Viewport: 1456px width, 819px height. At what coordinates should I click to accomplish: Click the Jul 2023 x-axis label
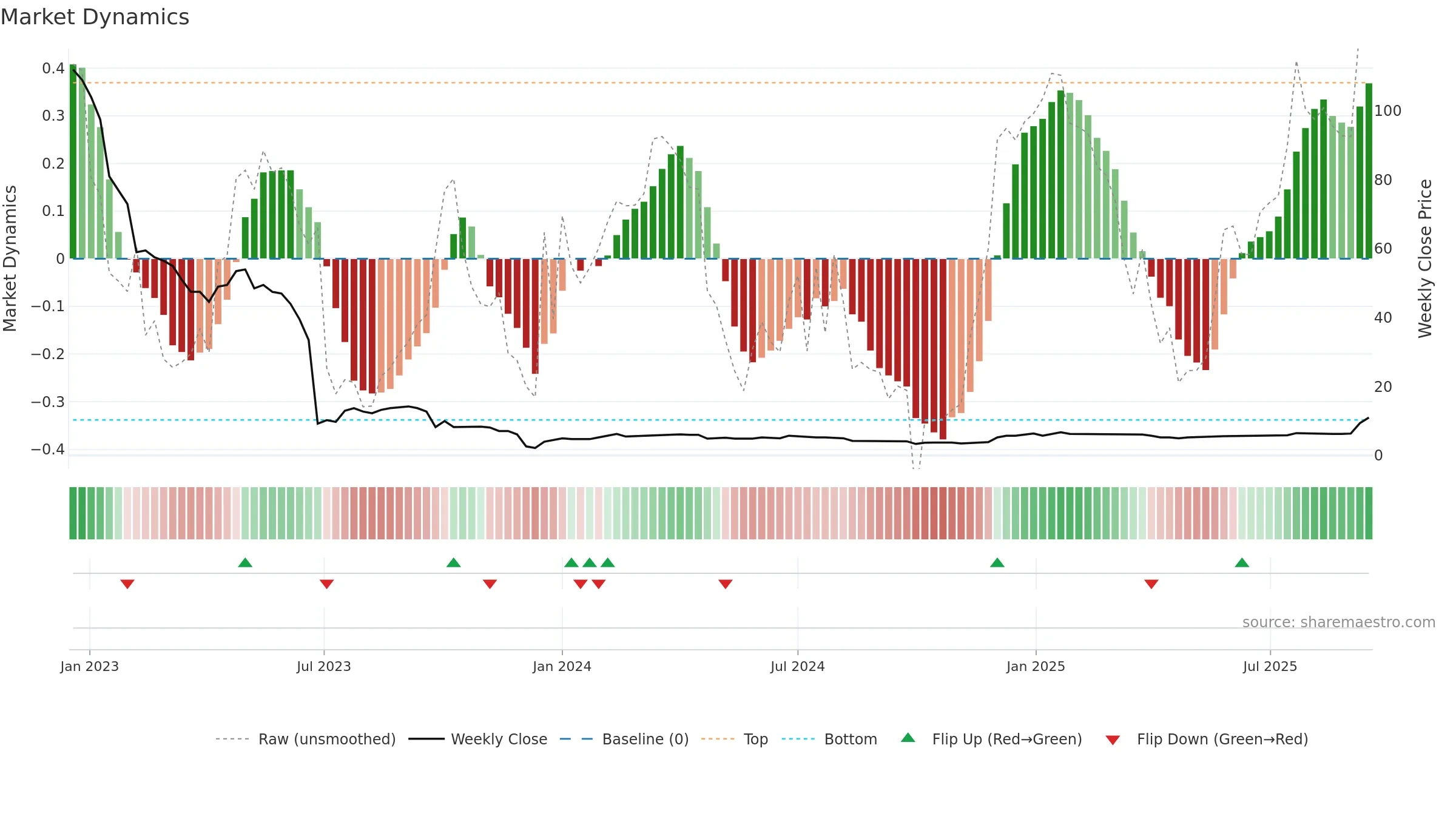tap(324, 666)
